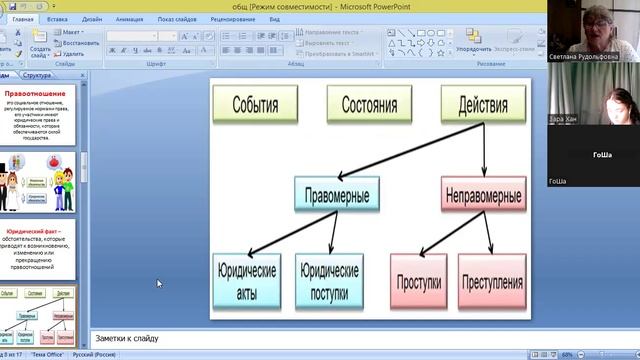
Task: Click the line spacing icon
Action: pos(286,36)
